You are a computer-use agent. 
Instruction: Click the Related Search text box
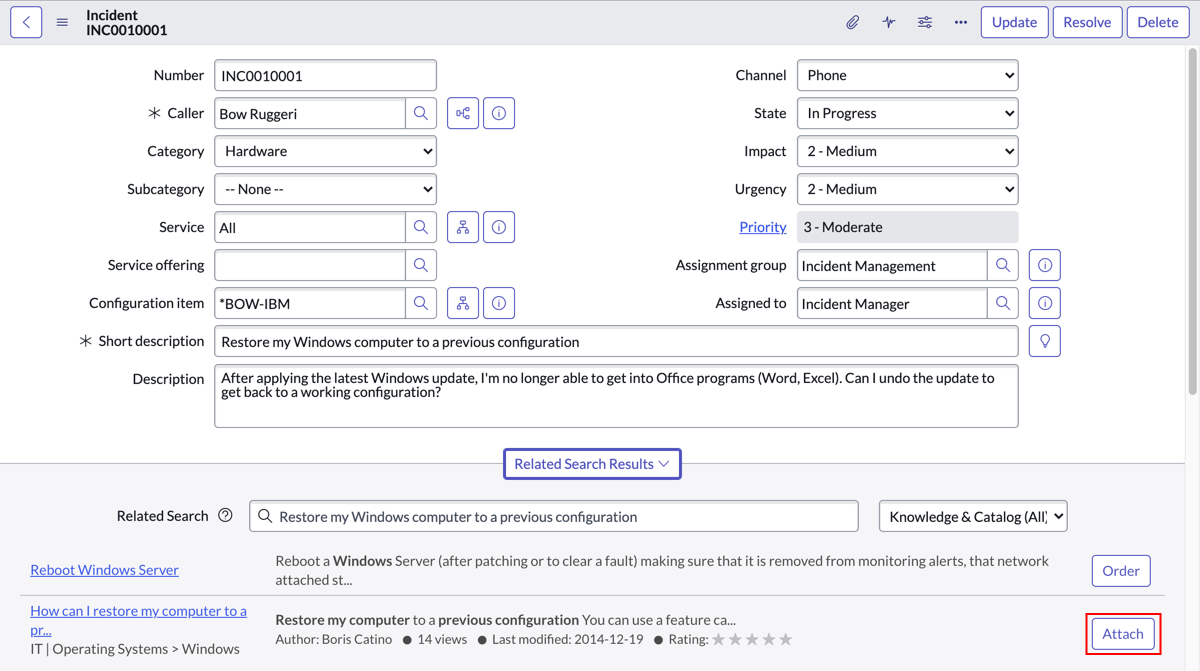point(554,516)
